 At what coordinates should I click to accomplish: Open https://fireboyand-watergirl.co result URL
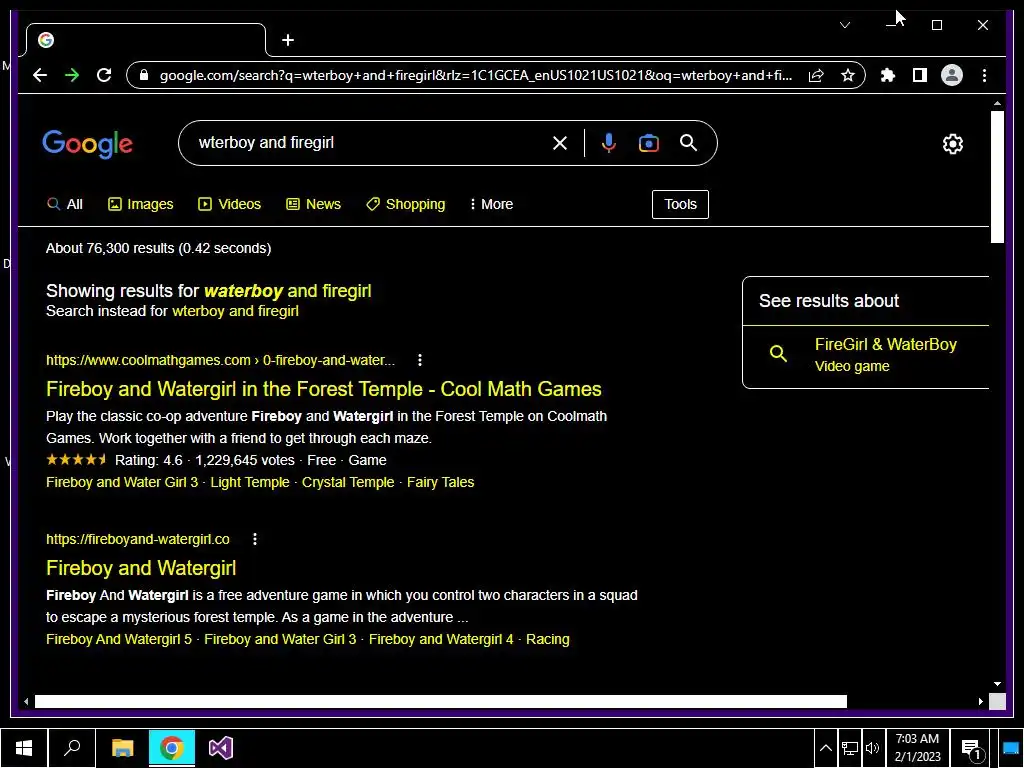point(138,539)
